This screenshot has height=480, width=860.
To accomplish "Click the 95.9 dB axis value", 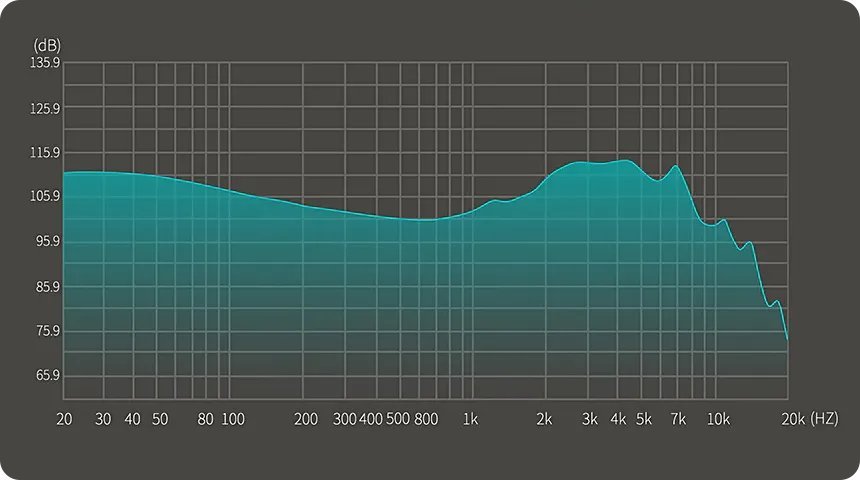I will (x=48, y=241).
